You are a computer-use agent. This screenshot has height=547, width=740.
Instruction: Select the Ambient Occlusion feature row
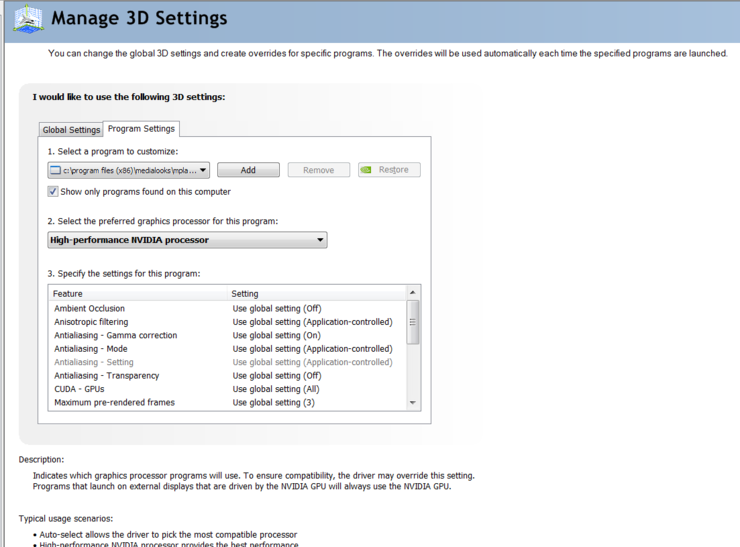tap(227, 308)
